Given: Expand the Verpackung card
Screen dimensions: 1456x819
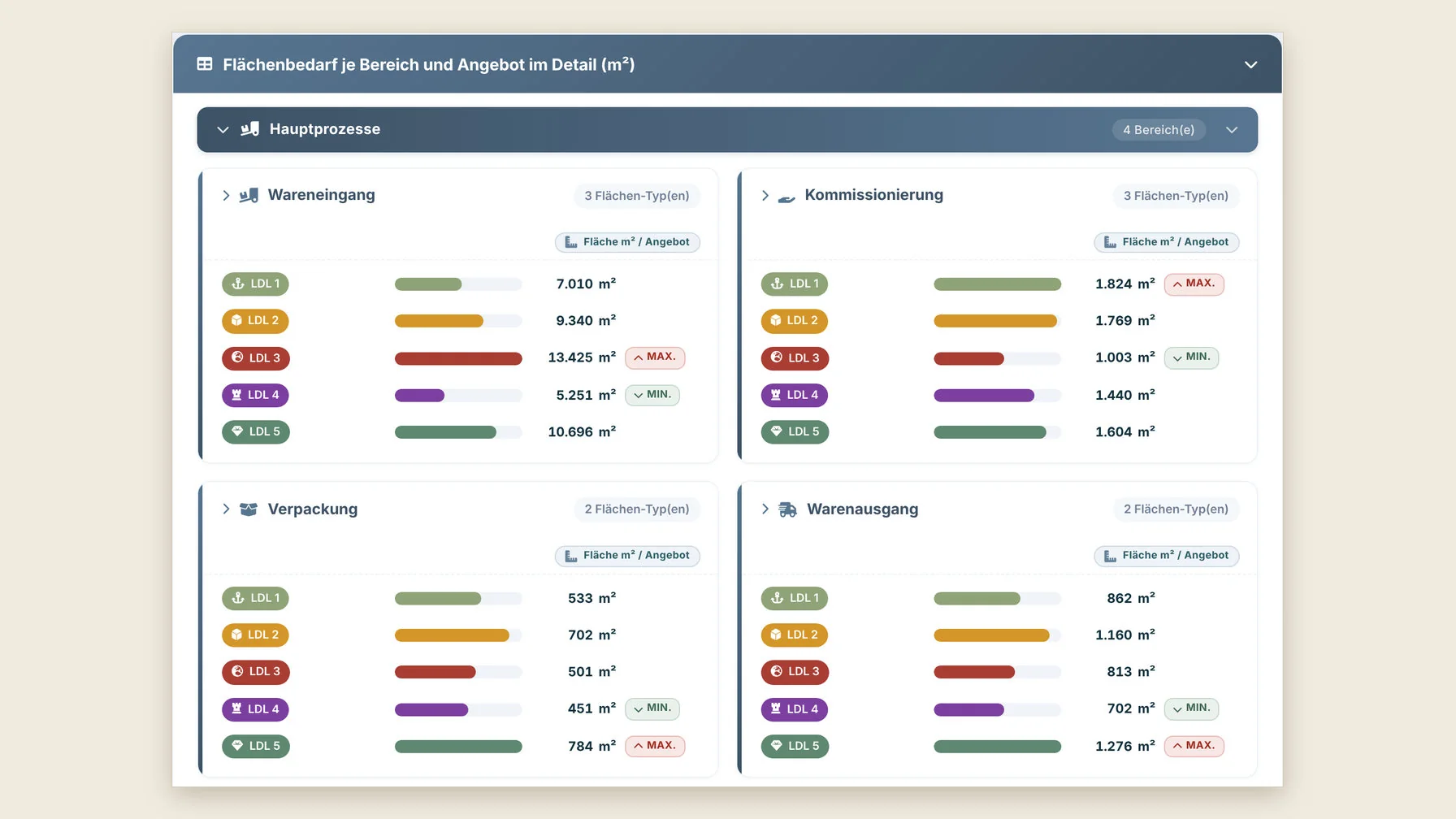Looking at the screenshot, I should [x=226, y=509].
